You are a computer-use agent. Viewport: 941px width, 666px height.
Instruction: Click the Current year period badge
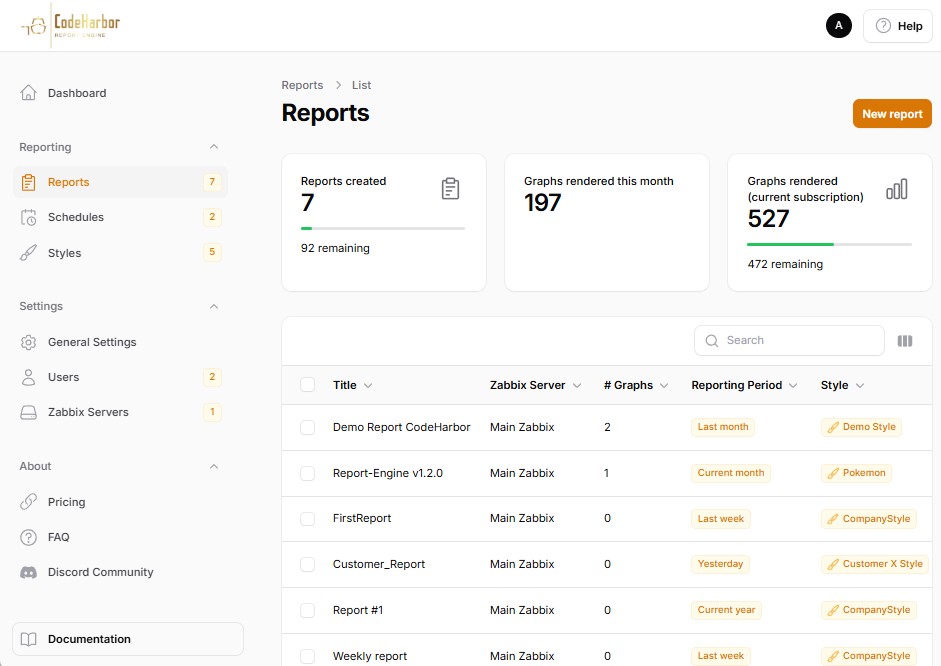click(x=726, y=610)
